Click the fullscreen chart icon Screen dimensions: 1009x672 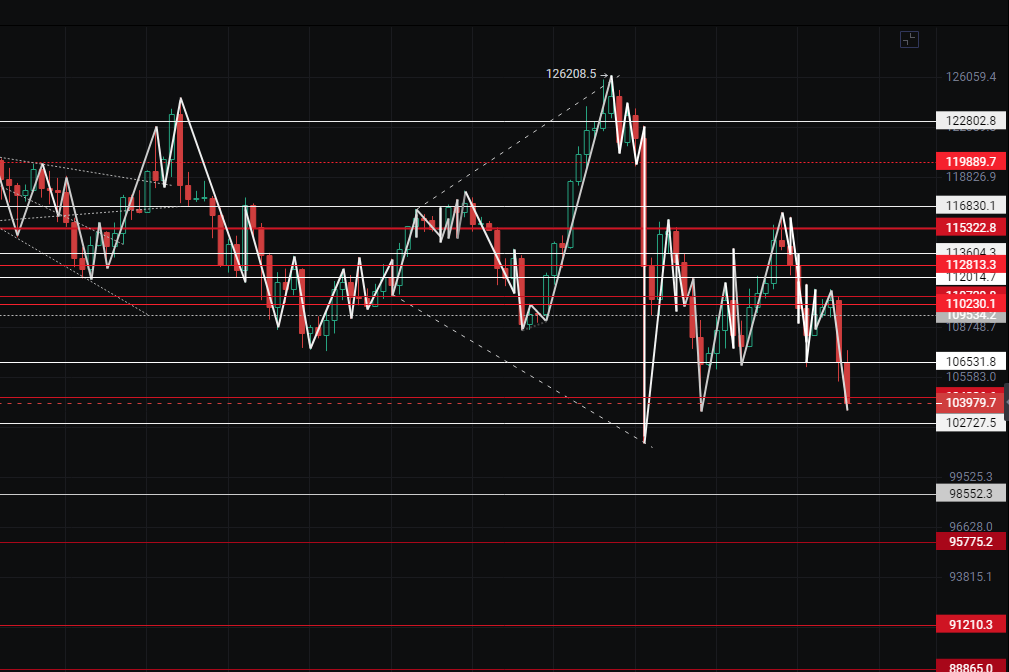[x=909, y=40]
